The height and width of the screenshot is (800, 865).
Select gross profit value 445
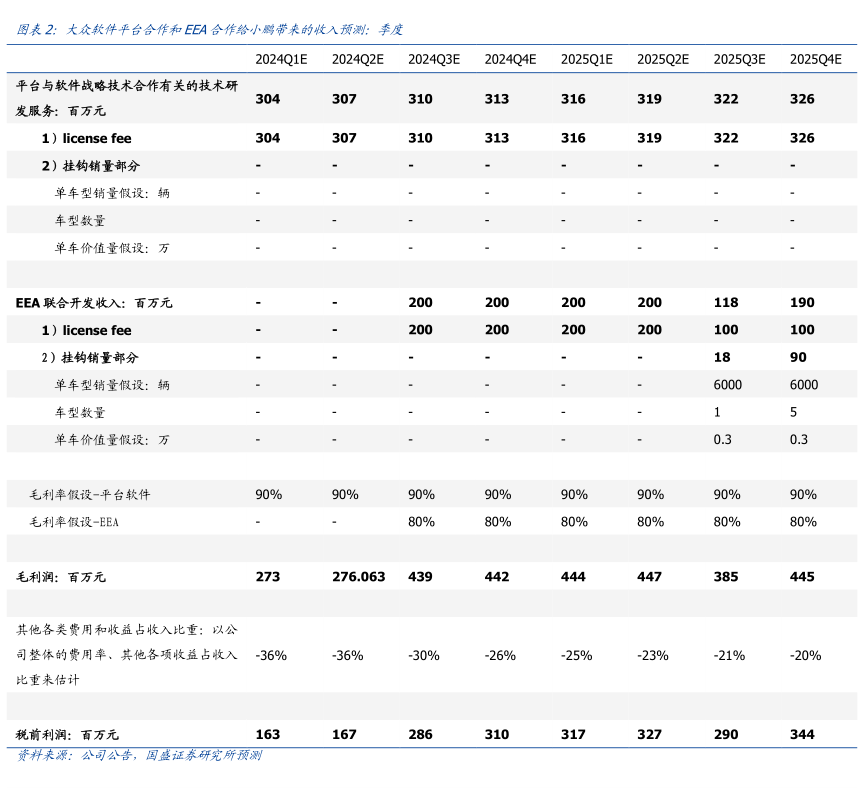pos(802,577)
